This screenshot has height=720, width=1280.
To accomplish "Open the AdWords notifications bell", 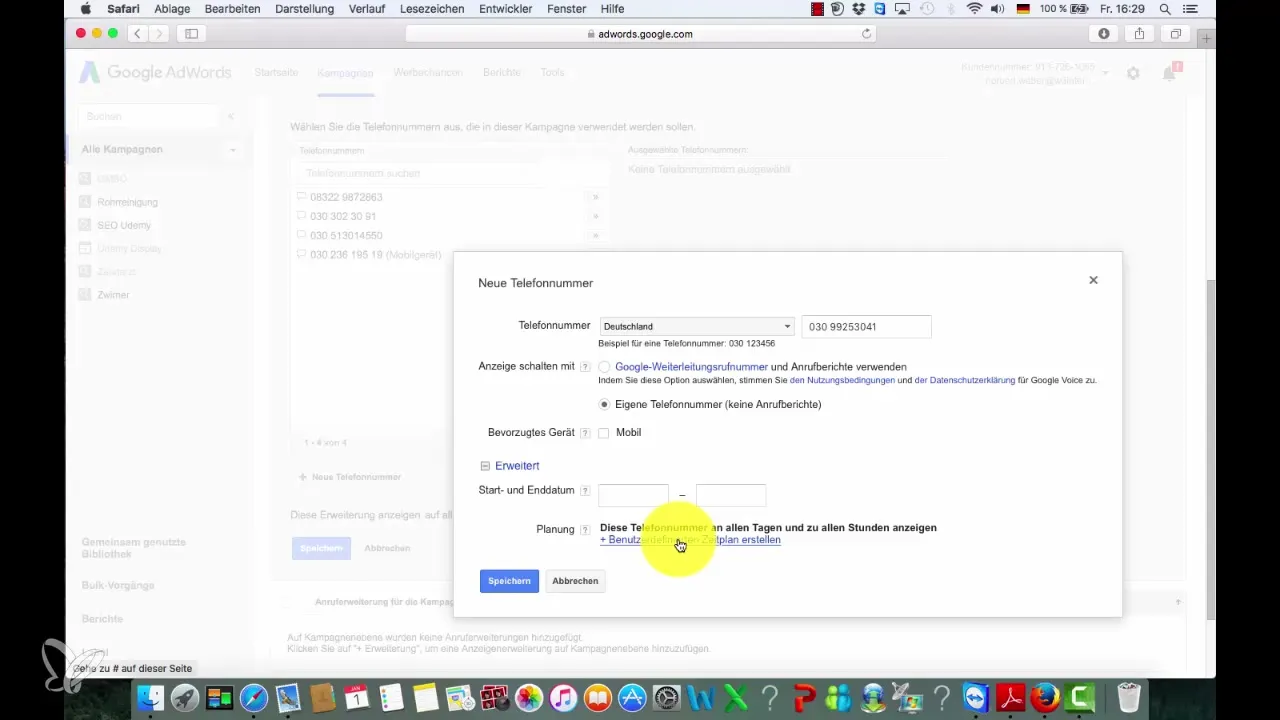I will click(x=1169, y=73).
